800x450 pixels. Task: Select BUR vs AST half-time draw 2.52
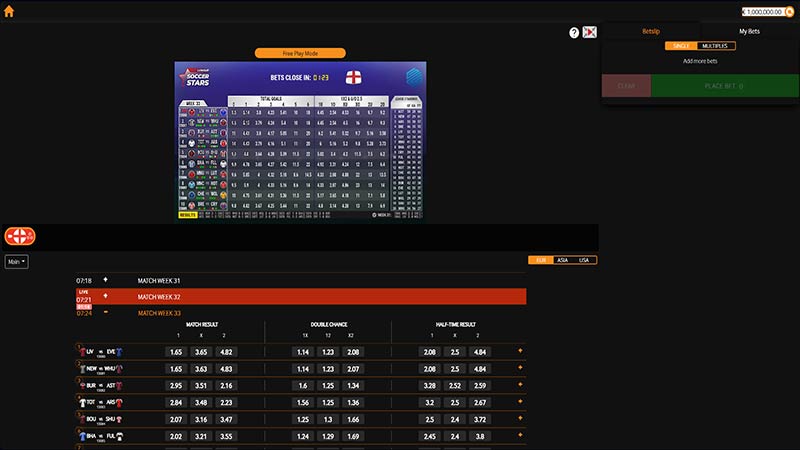455,386
